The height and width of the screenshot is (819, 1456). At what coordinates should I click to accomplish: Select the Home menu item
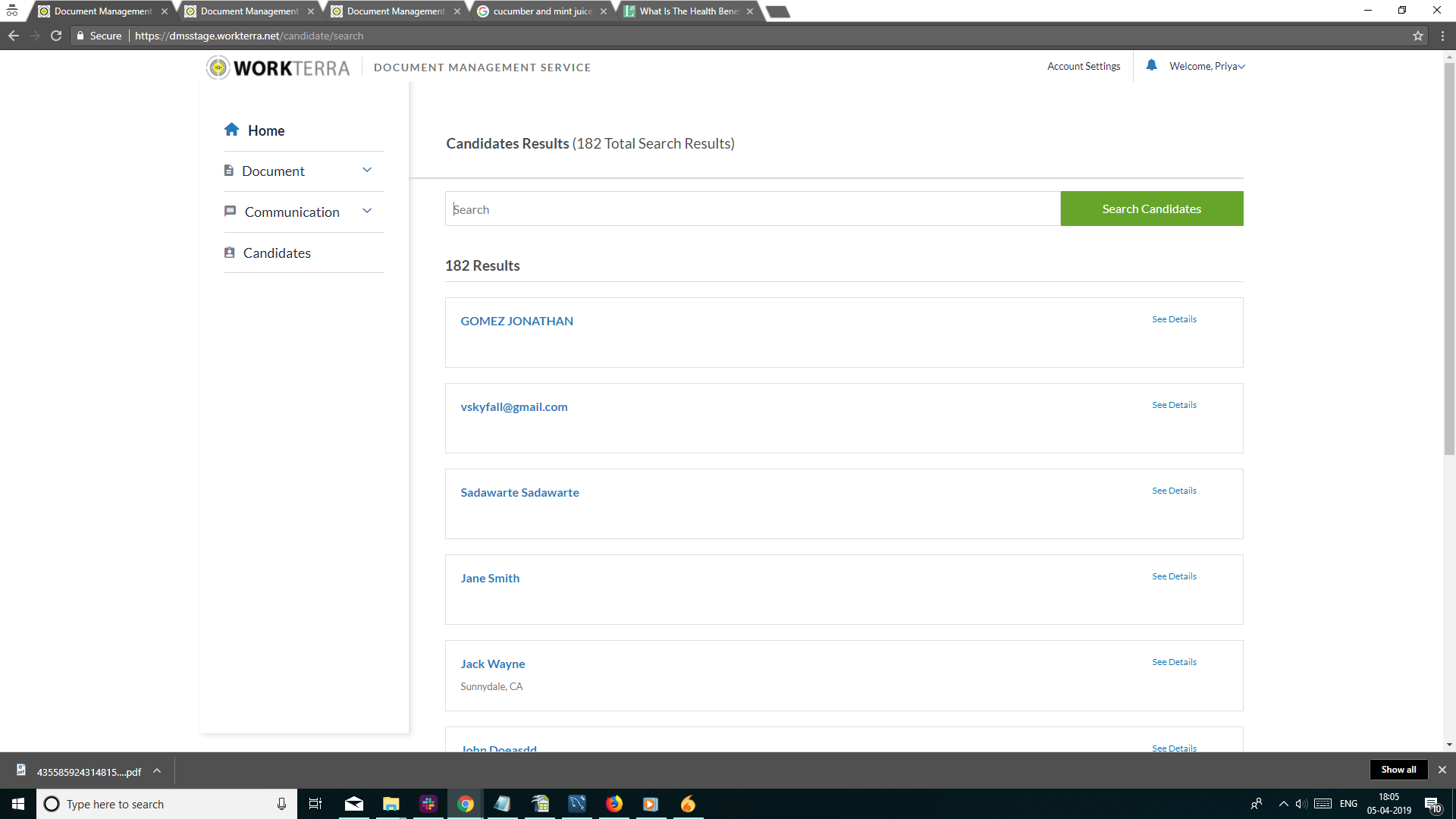point(265,130)
